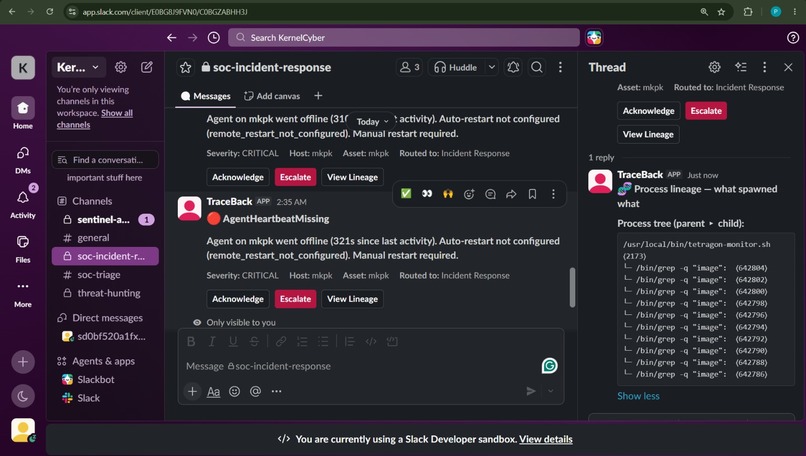Collapse the Agents & apps section
The image size is (806, 456).
[x=96, y=361]
